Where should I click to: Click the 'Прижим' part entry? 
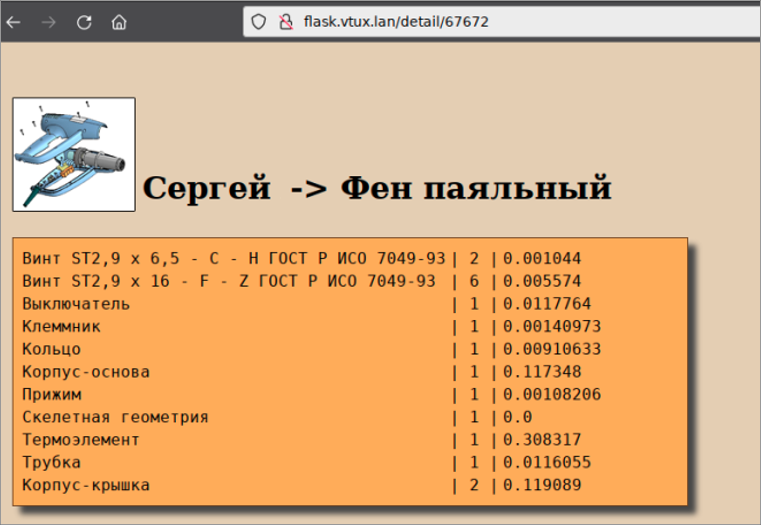click(51, 394)
